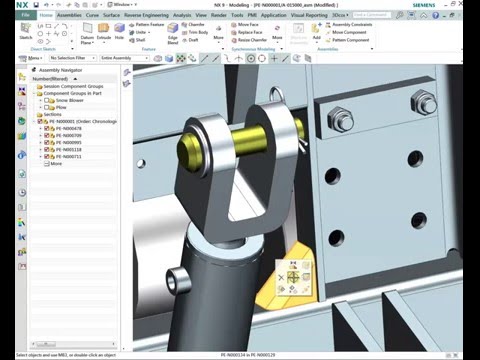The image size is (480, 360).
Task: Open the Visual Reporting tab
Action: tap(309, 15)
